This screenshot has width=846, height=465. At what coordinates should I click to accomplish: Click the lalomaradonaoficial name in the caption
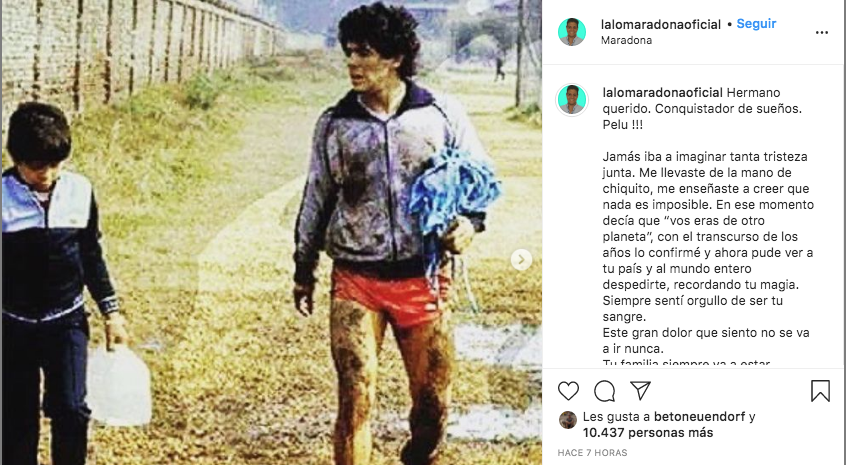(x=663, y=93)
